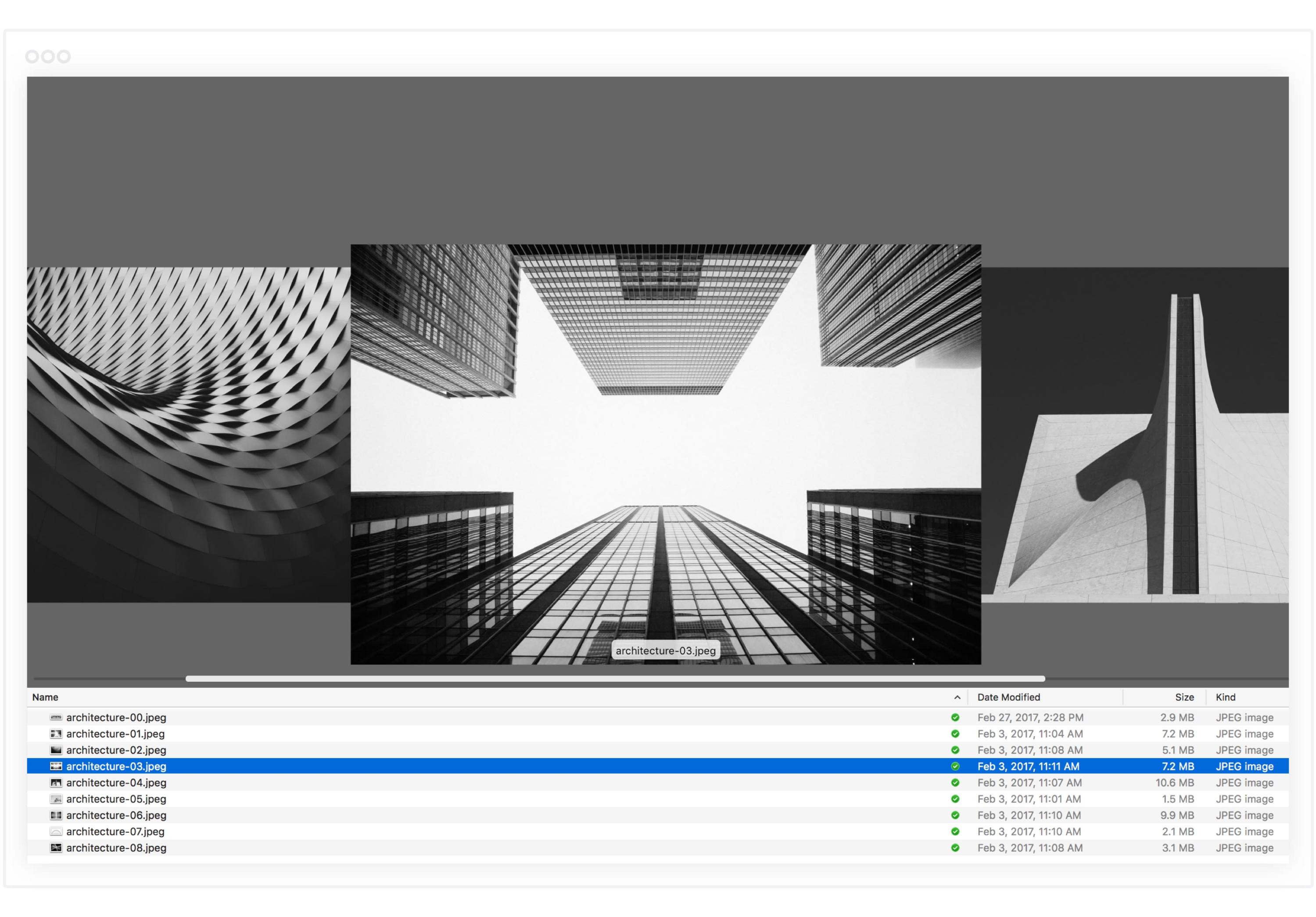This screenshot has width=1316, height=917.
Task: Click the architecture-06.jpeg thumbnail icon
Action: tap(53, 815)
